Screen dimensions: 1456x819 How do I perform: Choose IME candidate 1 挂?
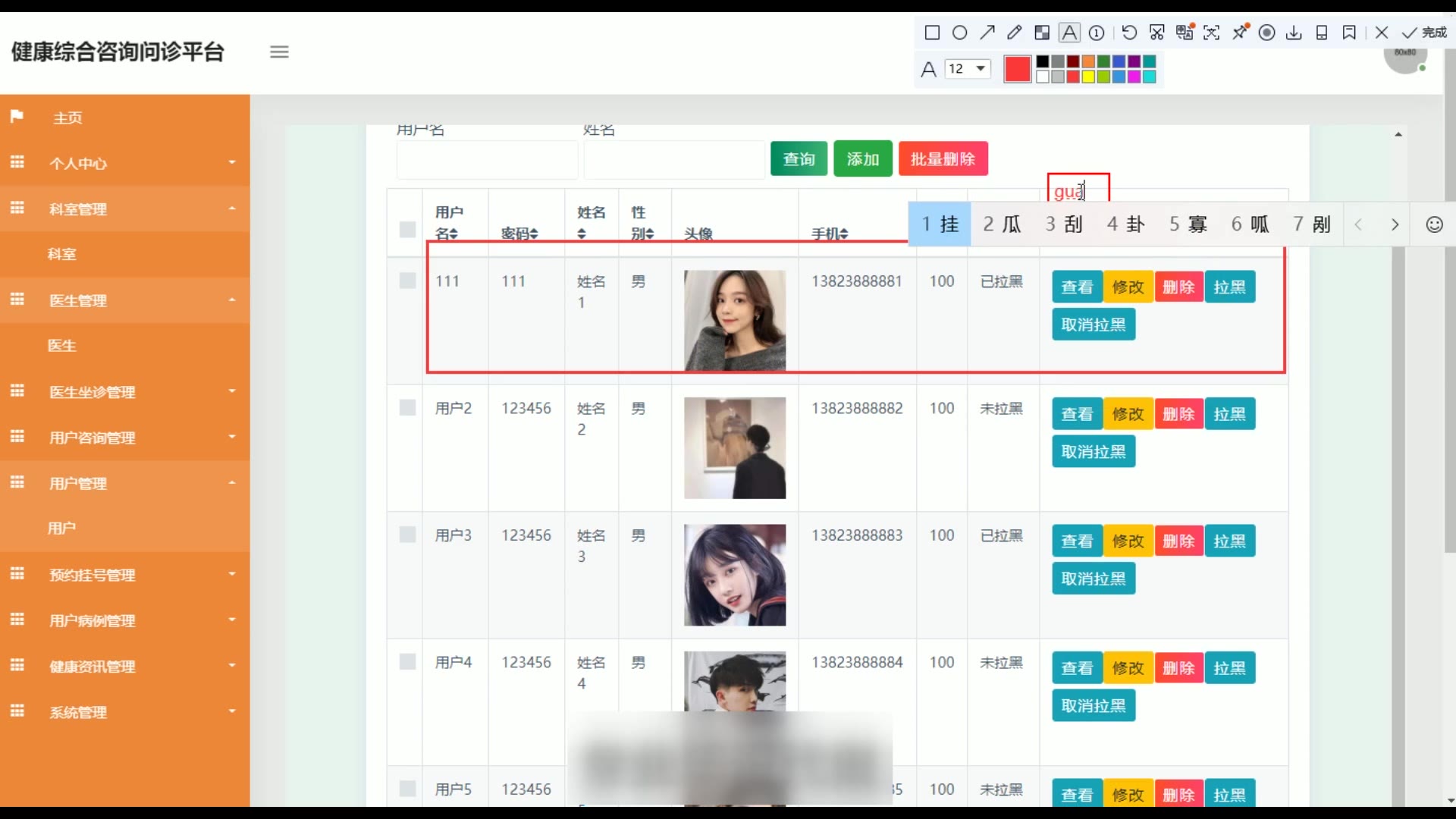(940, 224)
